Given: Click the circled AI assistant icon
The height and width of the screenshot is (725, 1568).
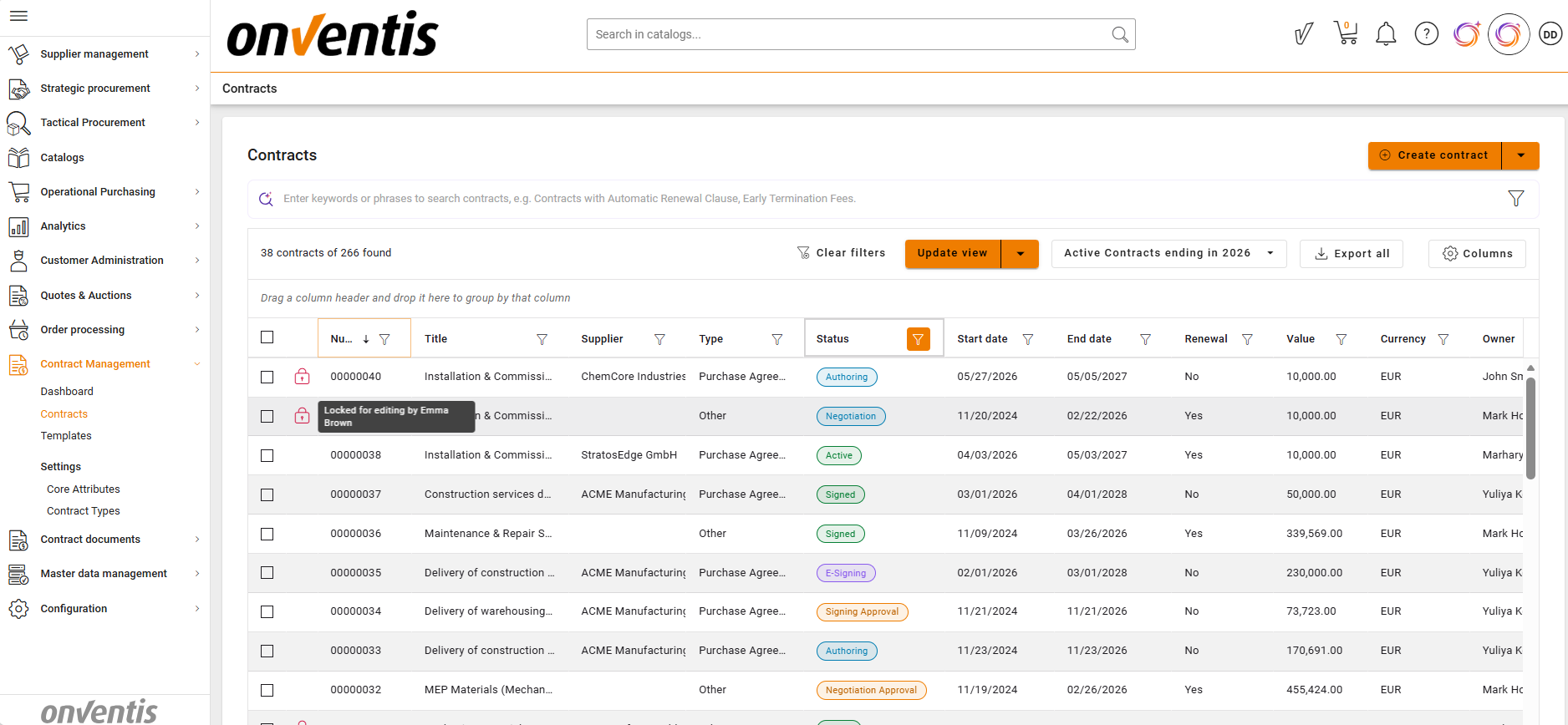Looking at the screenshot, I should click(1509, 34).
